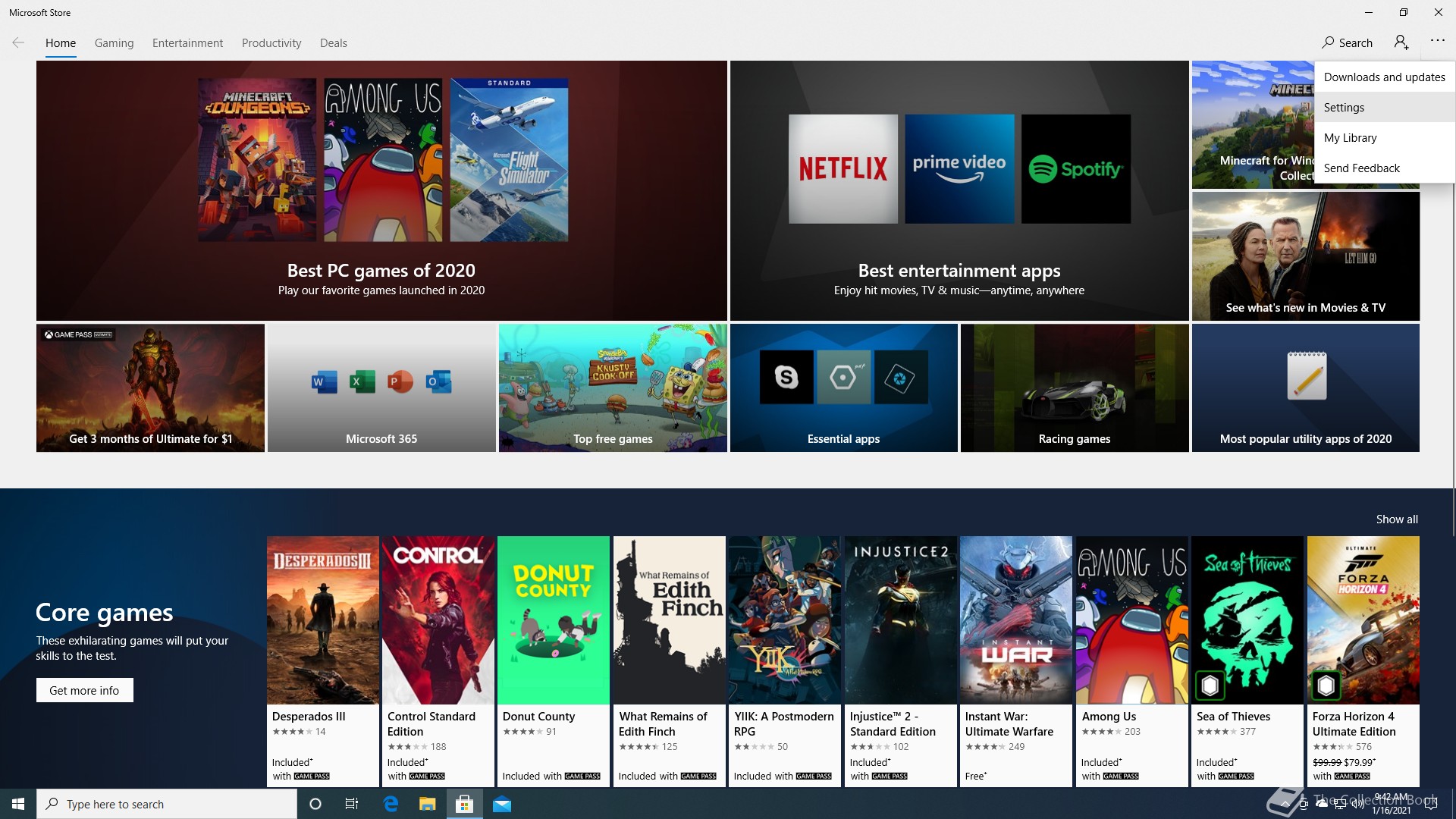Click the Outlook icon in Microsoft 365 tile
The image size is (1456, 819).
click(438, 381)
